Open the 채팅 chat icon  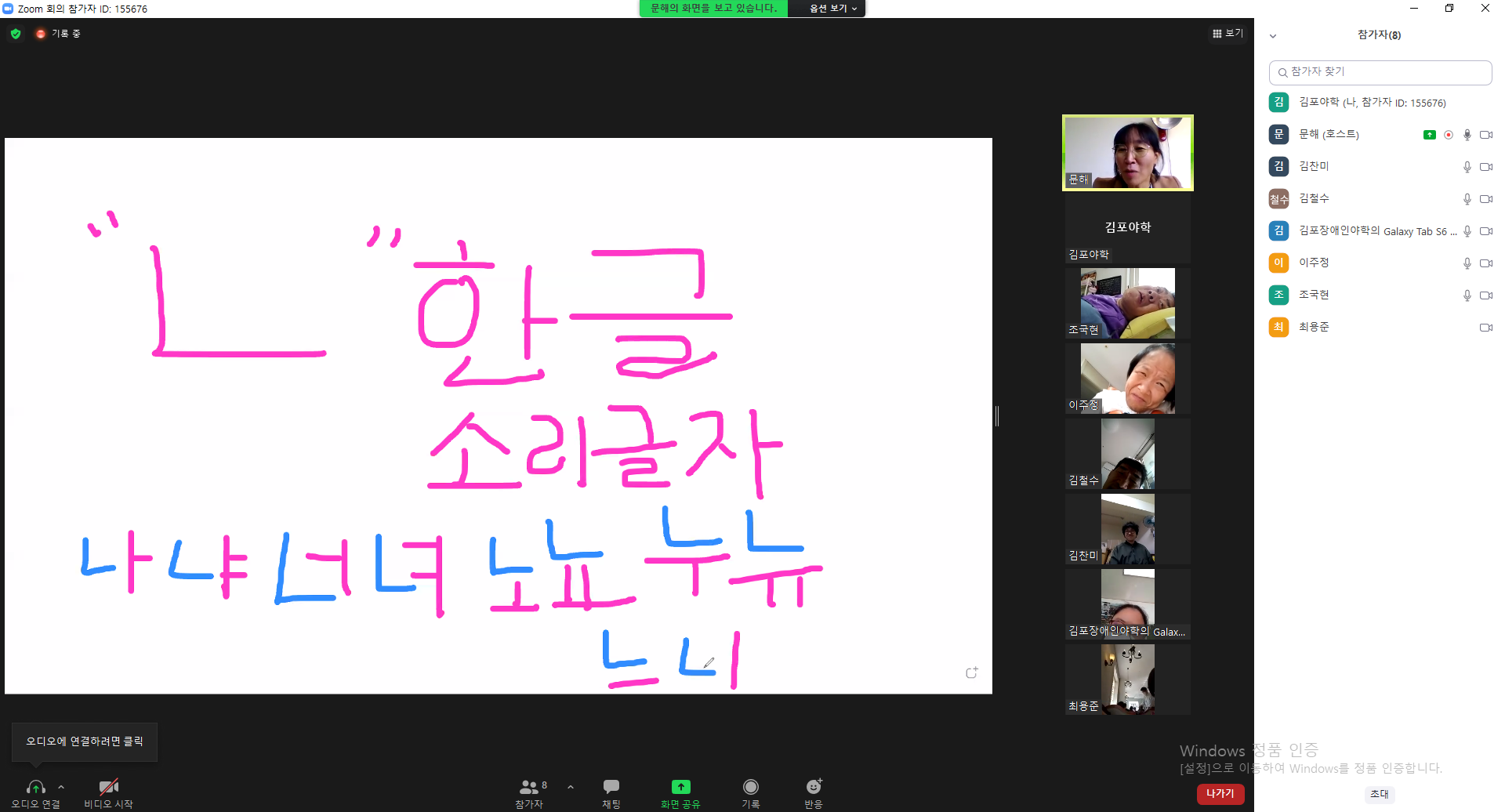click(x=611, y=786)
